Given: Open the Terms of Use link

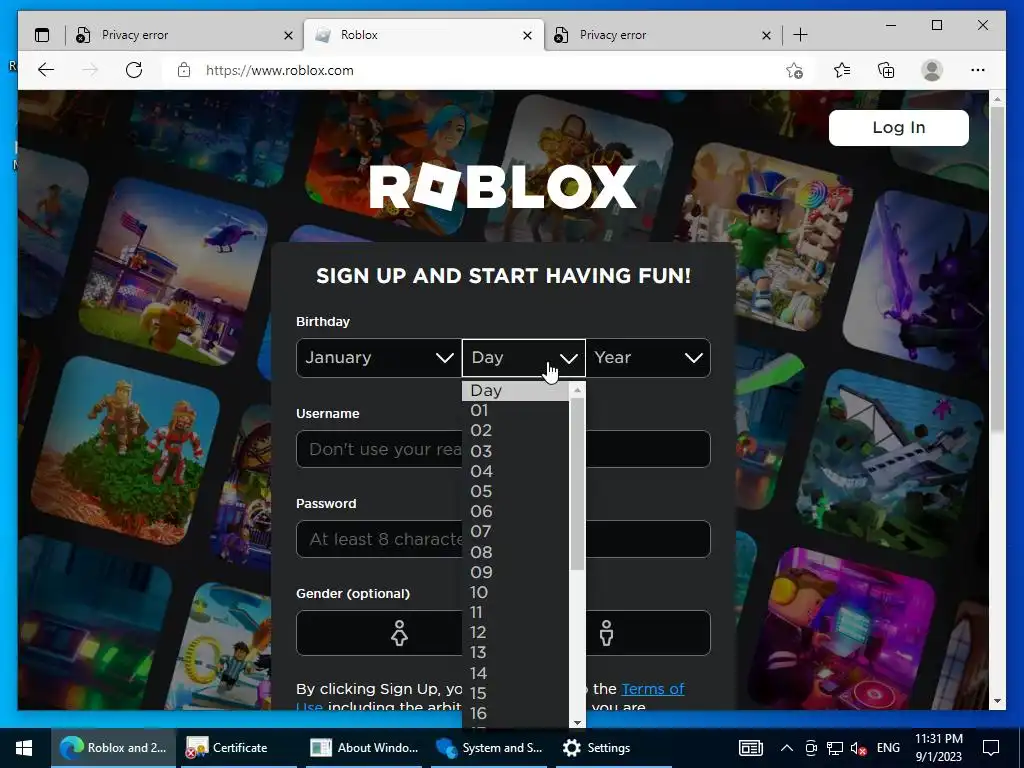Looking at the screenshot, I should tap(652, 689).
